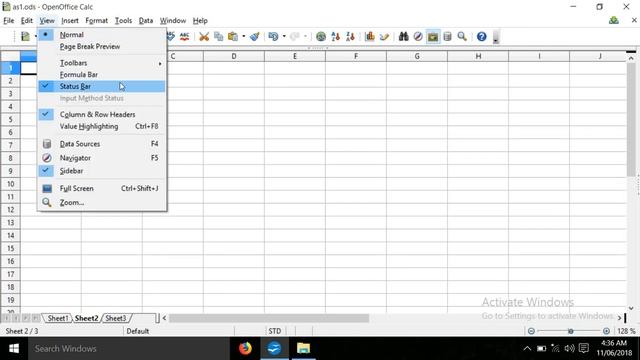Insert a chart via Chart icon
Screen dimensions: 640x360
[x=370, y=37]
